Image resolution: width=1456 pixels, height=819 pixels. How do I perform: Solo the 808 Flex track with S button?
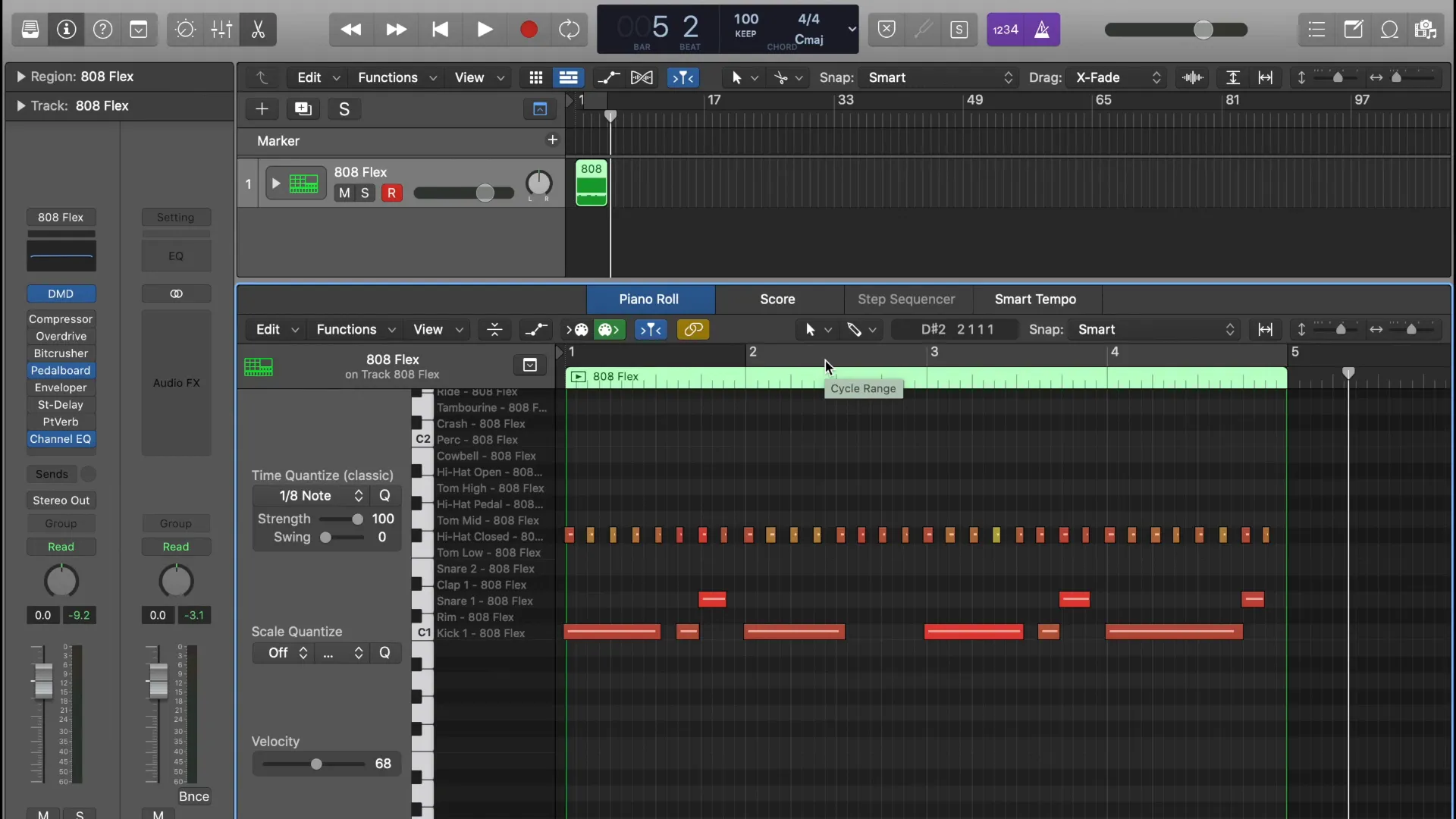click(365, 193)
